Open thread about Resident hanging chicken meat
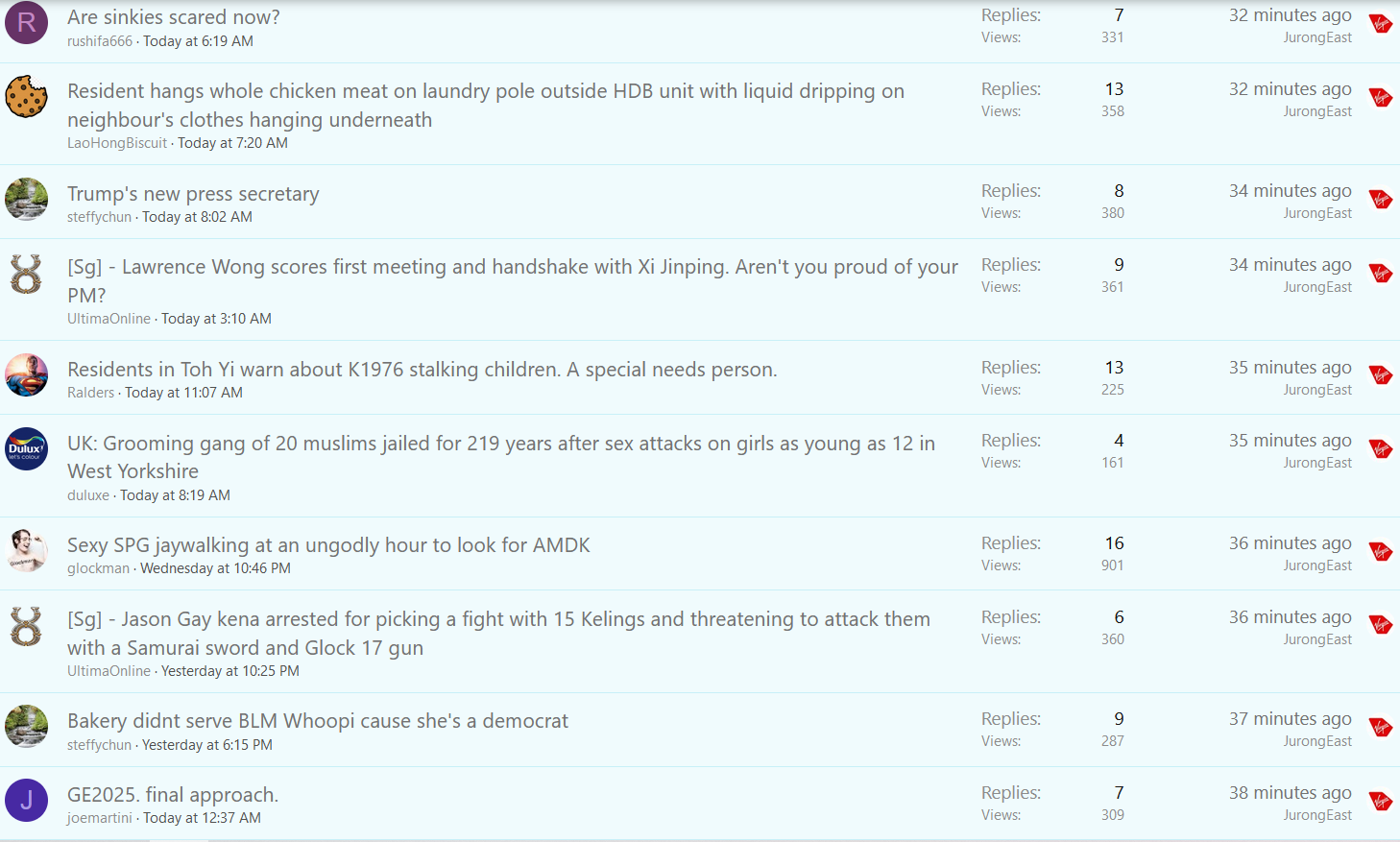The image size is (1400, 842). coord(486,106)
